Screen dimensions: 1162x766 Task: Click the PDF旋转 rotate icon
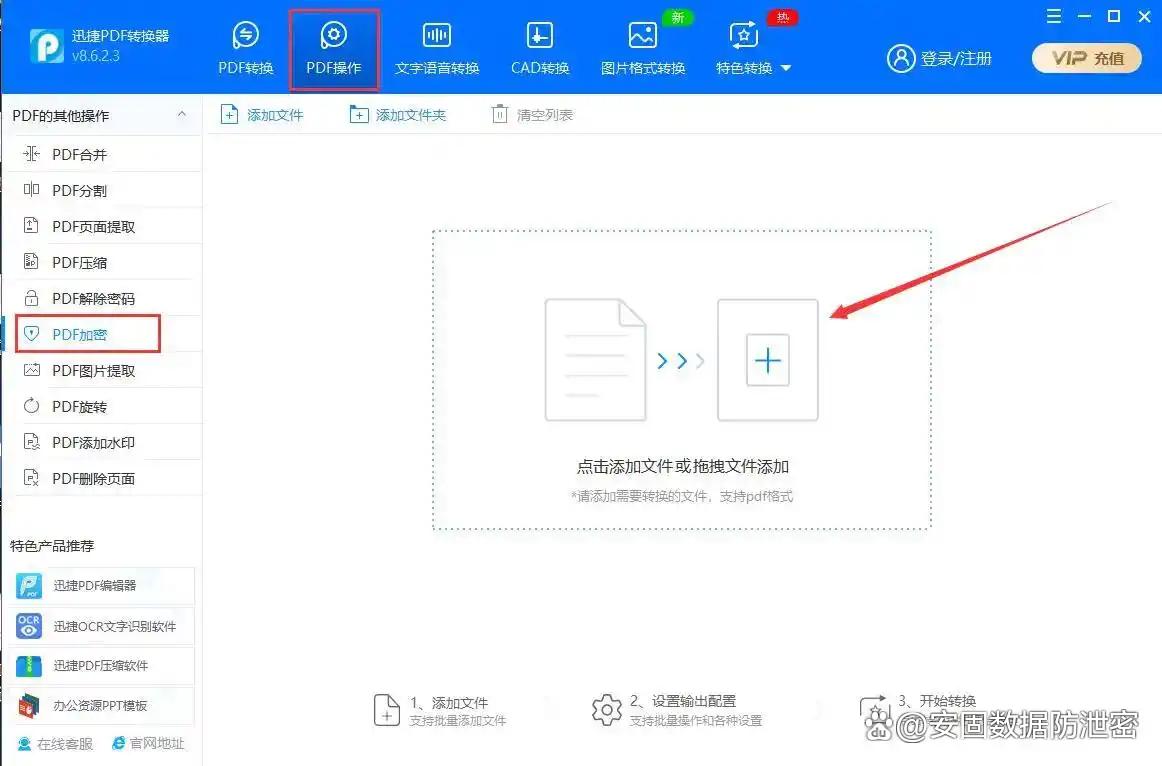pyautogui.click(x=31, y=406)
